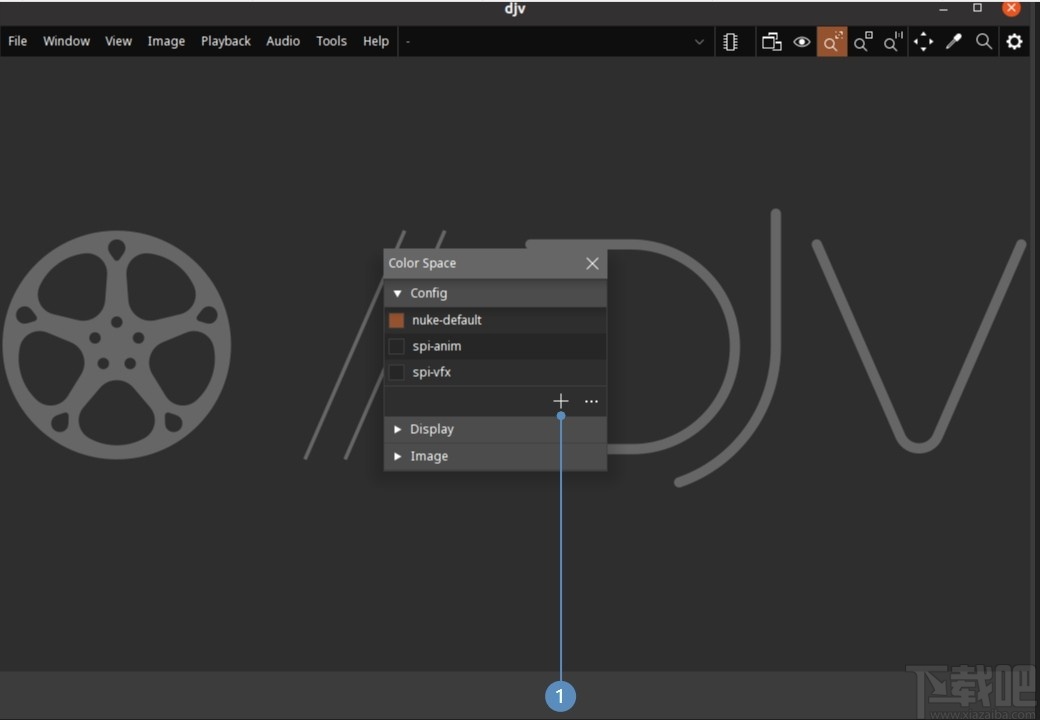Enable the spi-anim config checkbox
1040x720 pixels.
(397, 347)
